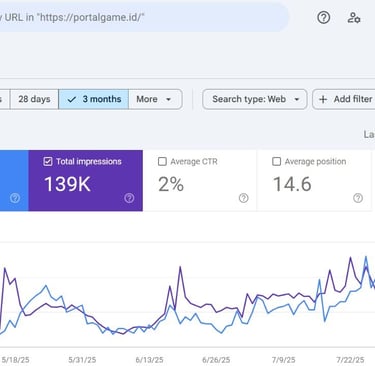Click the URL inspection search field

[x=143, y=17]
